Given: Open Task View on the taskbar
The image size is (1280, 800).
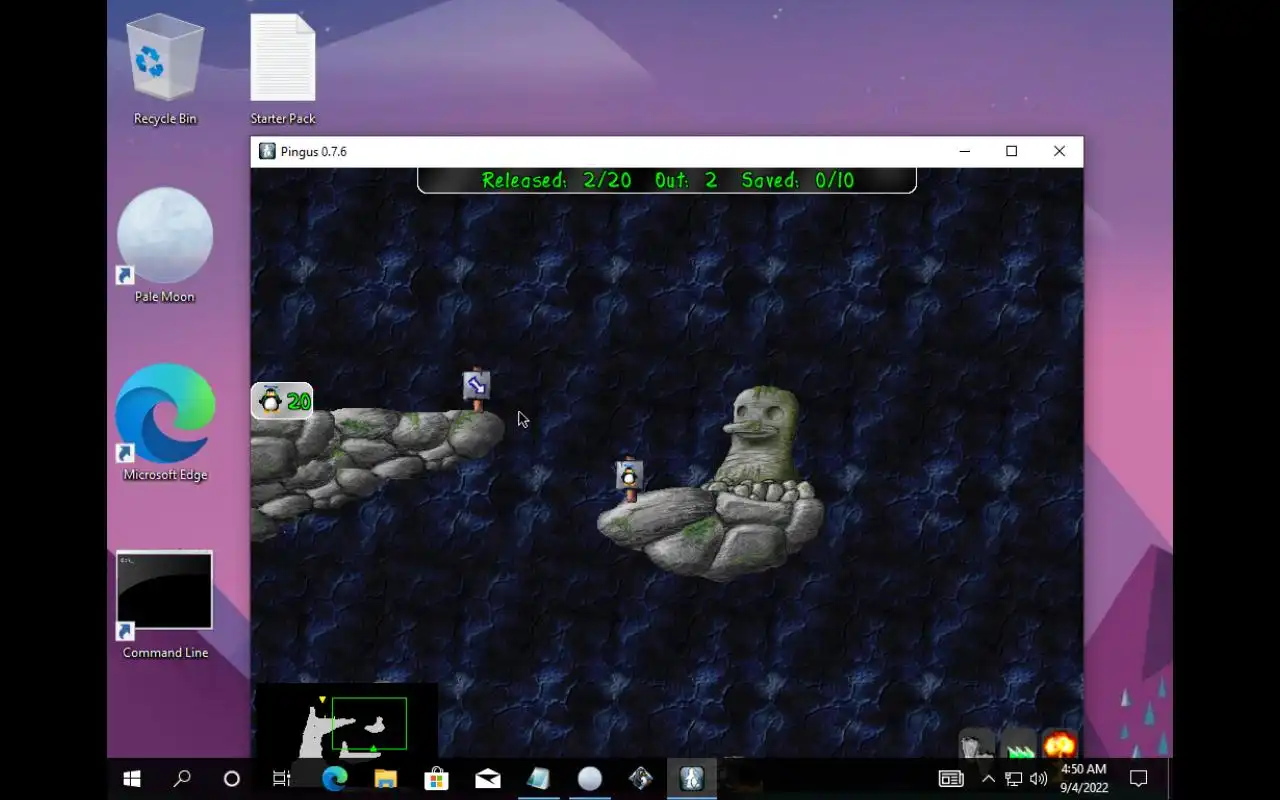Looking at the screenshot, I should pyautogui.click(x=281, y=779).
